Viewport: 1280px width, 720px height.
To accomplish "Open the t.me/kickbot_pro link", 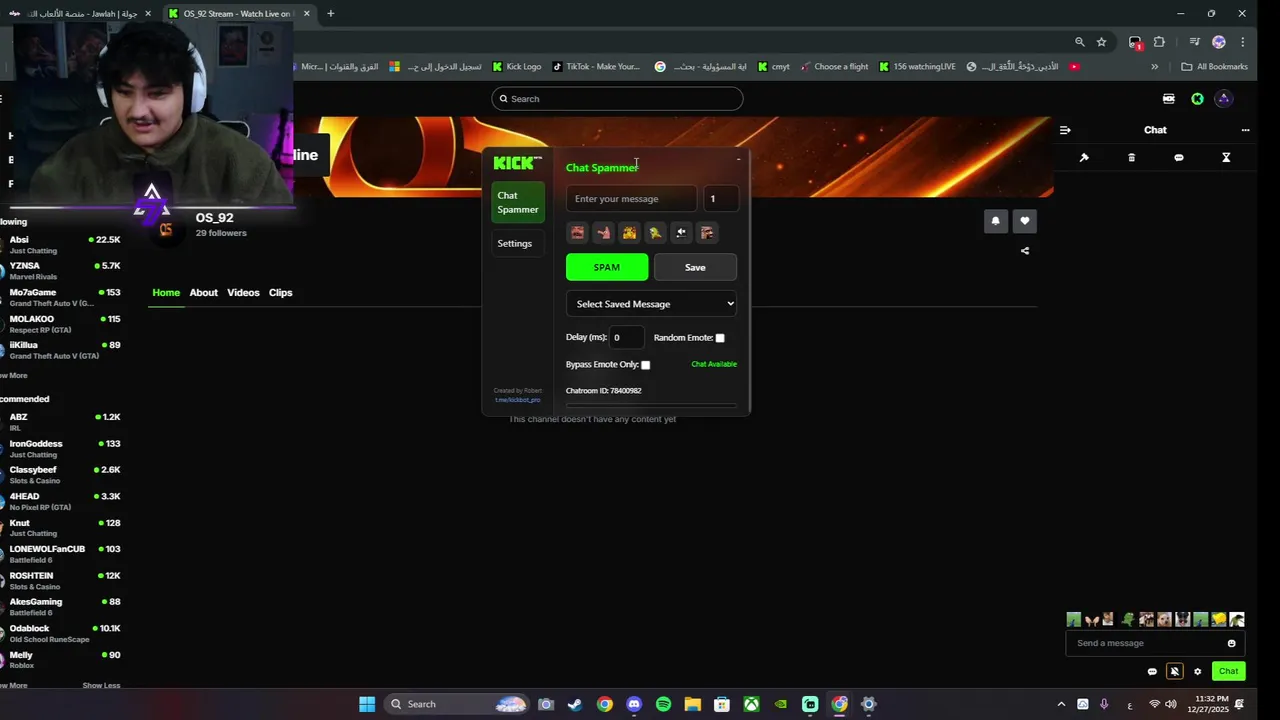I will pyautogui.click(x=517, y=400).
